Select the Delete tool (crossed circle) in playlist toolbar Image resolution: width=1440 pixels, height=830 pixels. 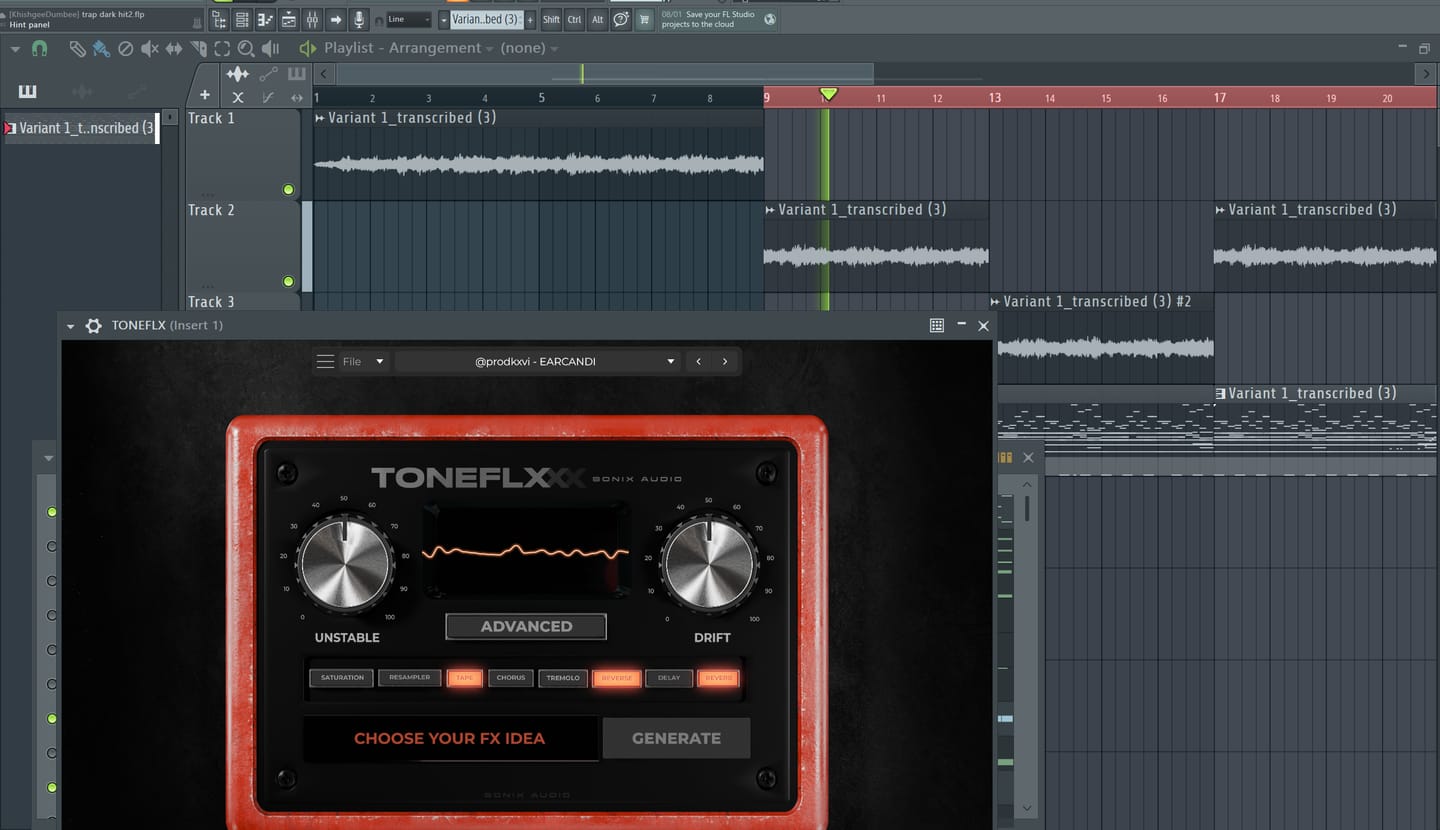[x=126, y=48]
